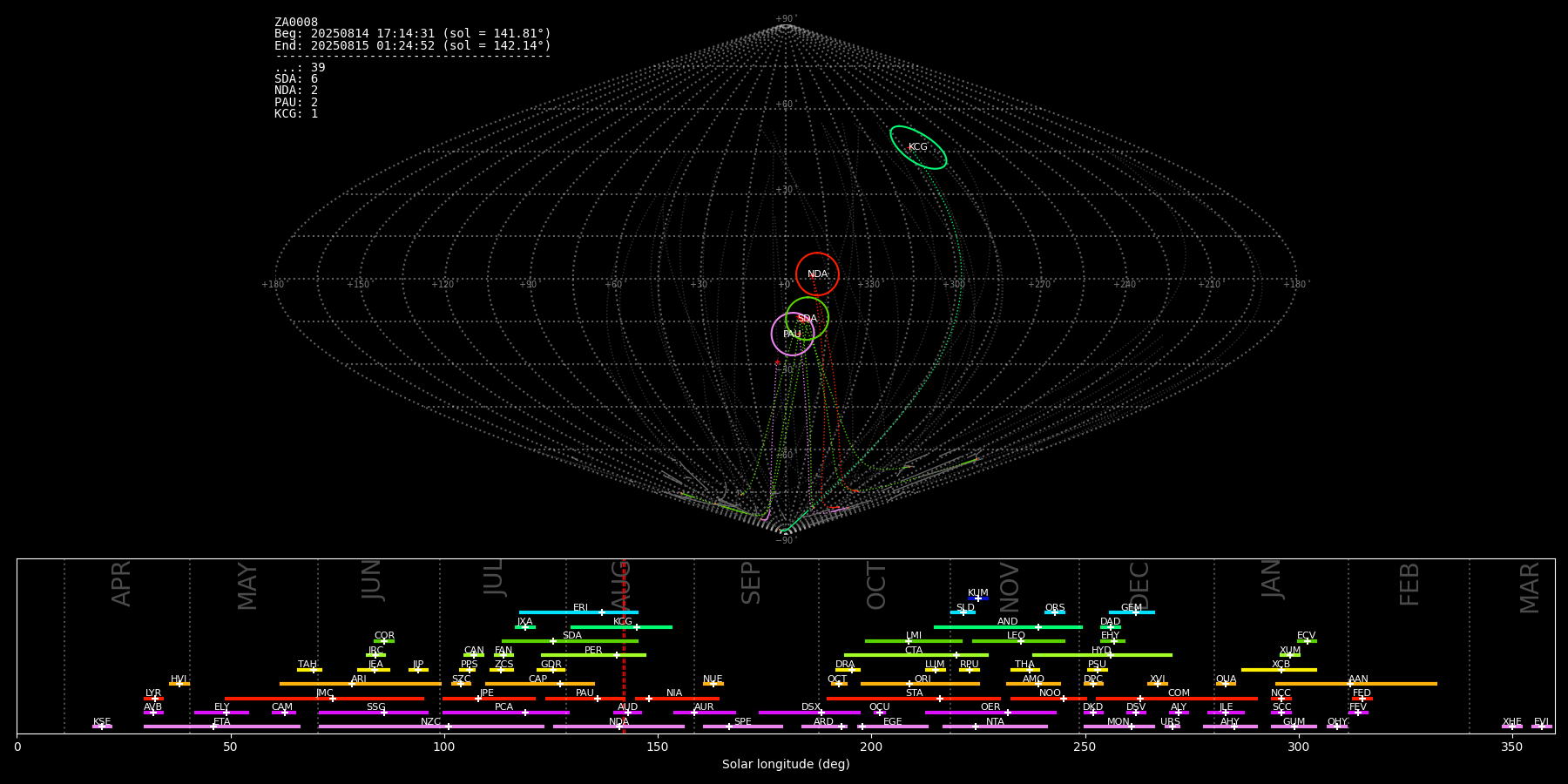This screenshot has width=1568, height=784.
Task: Click the 'NDA: 2' count in the legend
Action: point(296,91)
